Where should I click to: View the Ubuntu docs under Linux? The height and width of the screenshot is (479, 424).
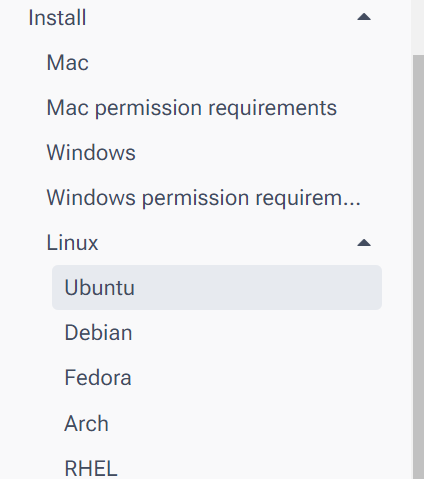[217, 287]
